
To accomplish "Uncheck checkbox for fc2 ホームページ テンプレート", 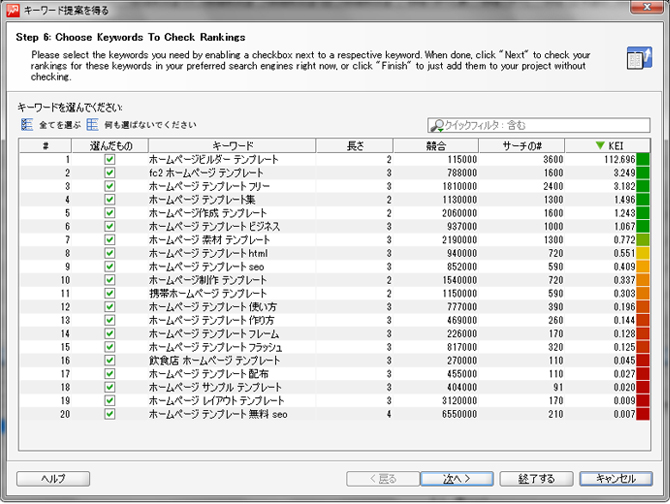I will pos(110,173).
